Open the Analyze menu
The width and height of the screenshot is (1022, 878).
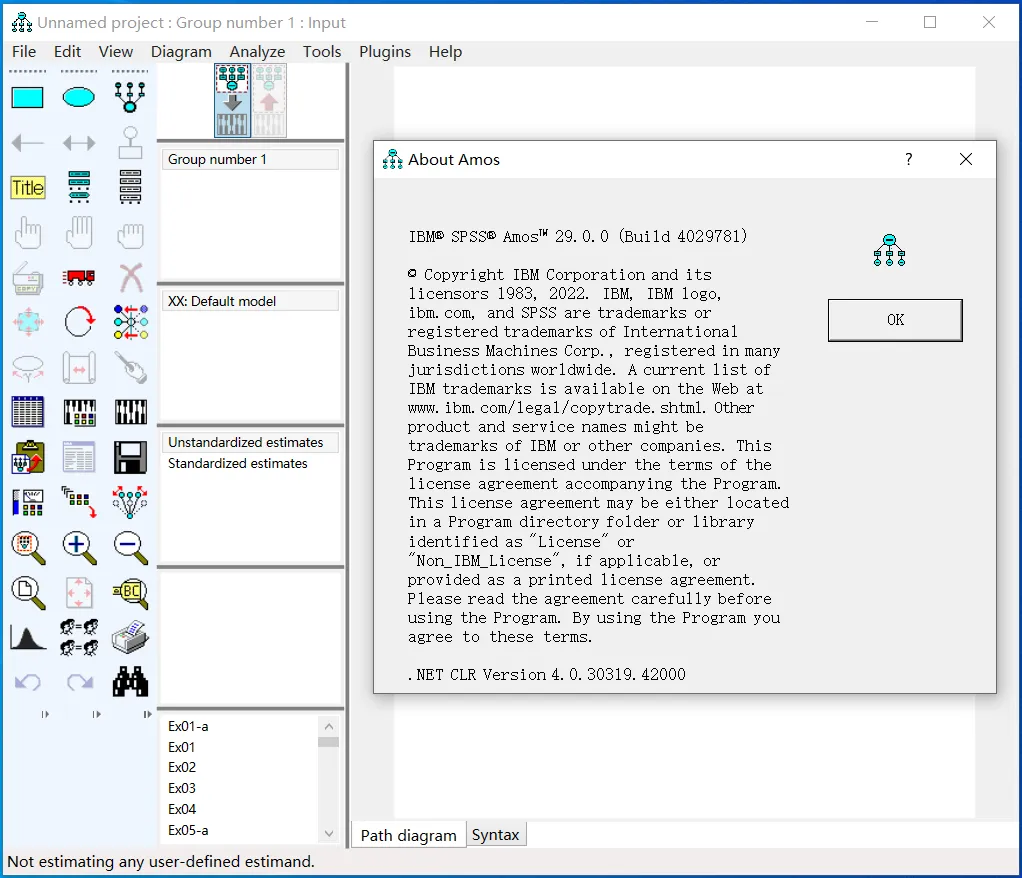click(257, 51)
